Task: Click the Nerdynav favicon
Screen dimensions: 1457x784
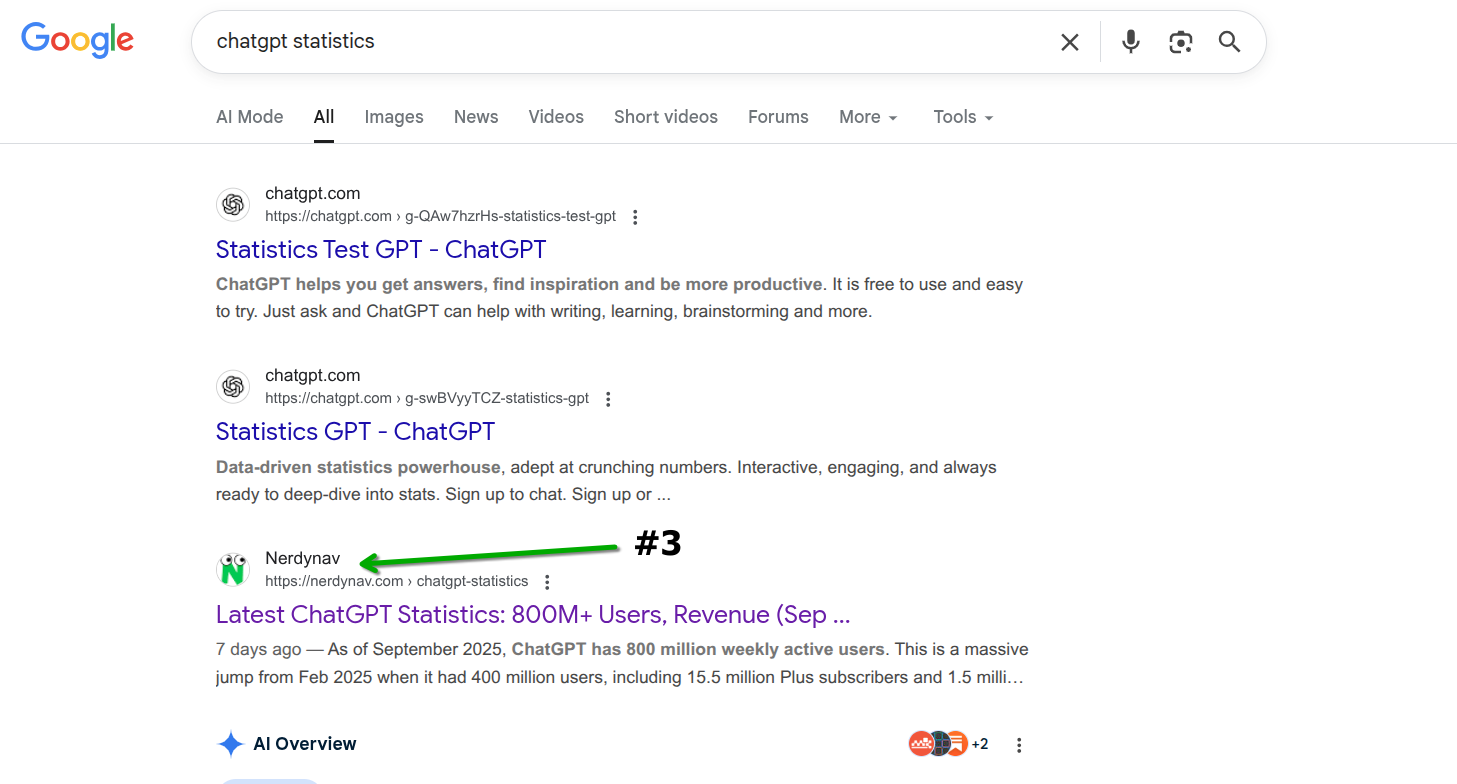Action: pos(233,570)
